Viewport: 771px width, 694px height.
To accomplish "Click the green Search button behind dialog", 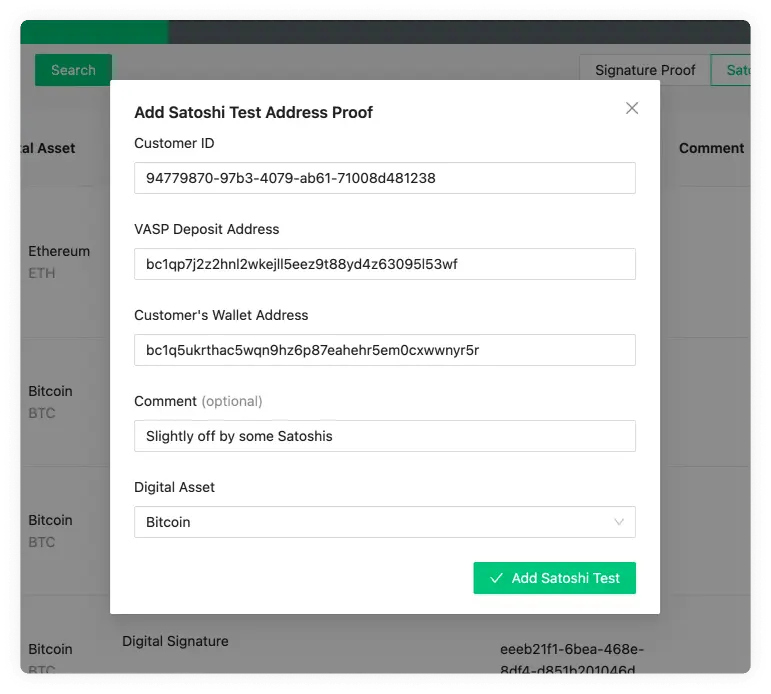I will pyautogui.click(x=73, y=70).
